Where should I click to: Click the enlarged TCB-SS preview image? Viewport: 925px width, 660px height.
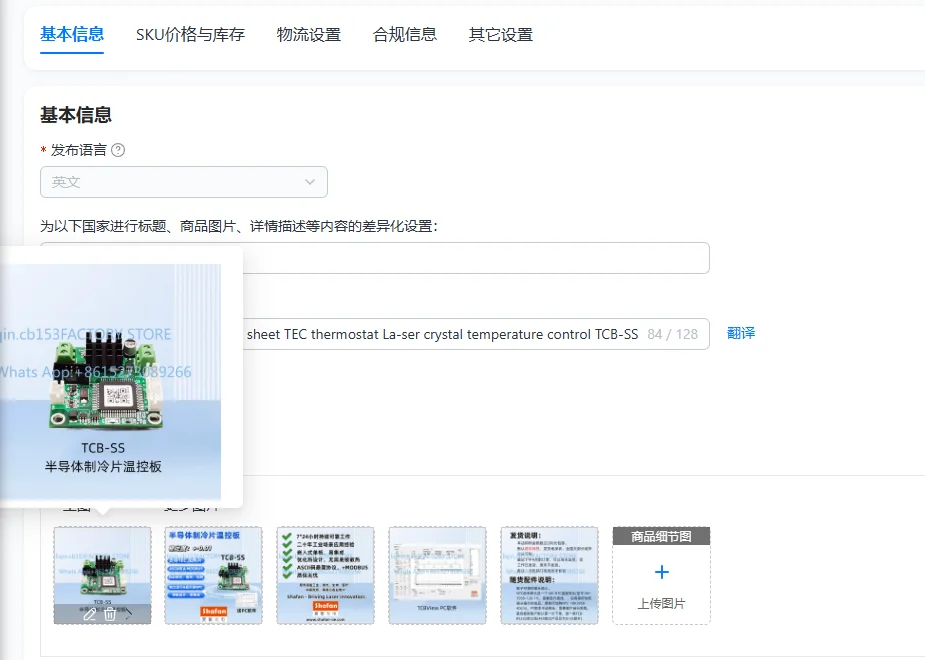point(110,382)
